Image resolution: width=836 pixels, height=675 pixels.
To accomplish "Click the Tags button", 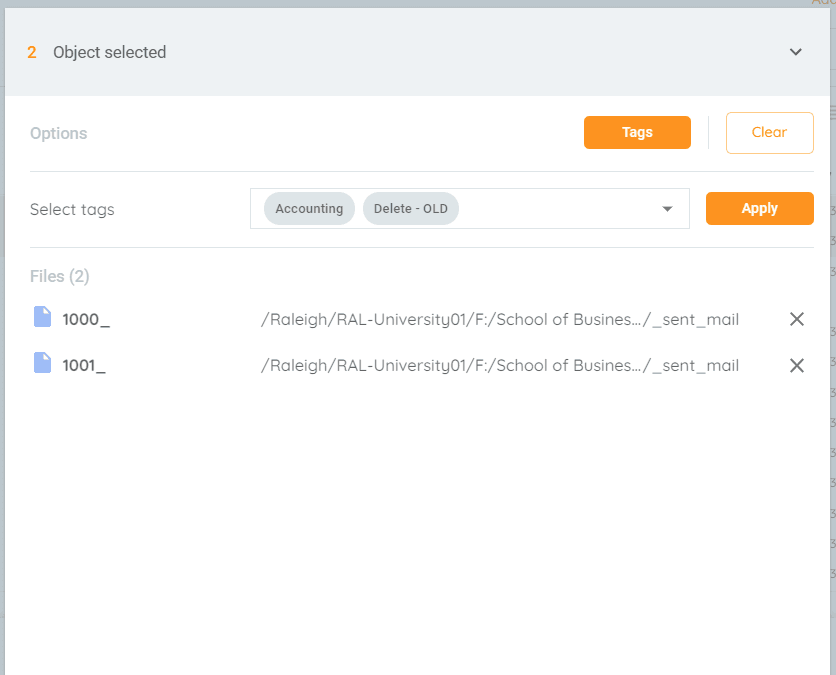I will [637, 132].
